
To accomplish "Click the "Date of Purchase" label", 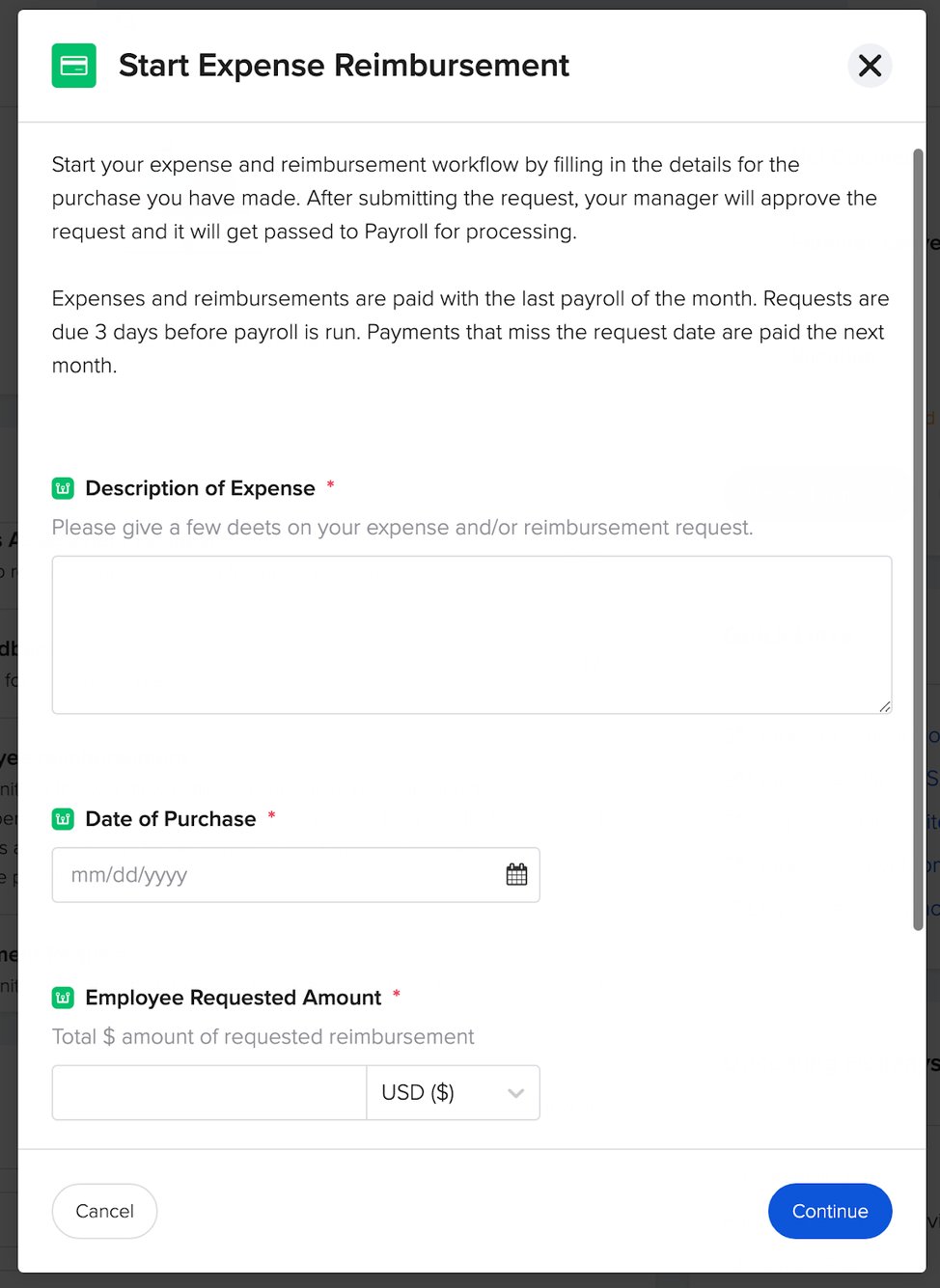I will click(171, 819).
